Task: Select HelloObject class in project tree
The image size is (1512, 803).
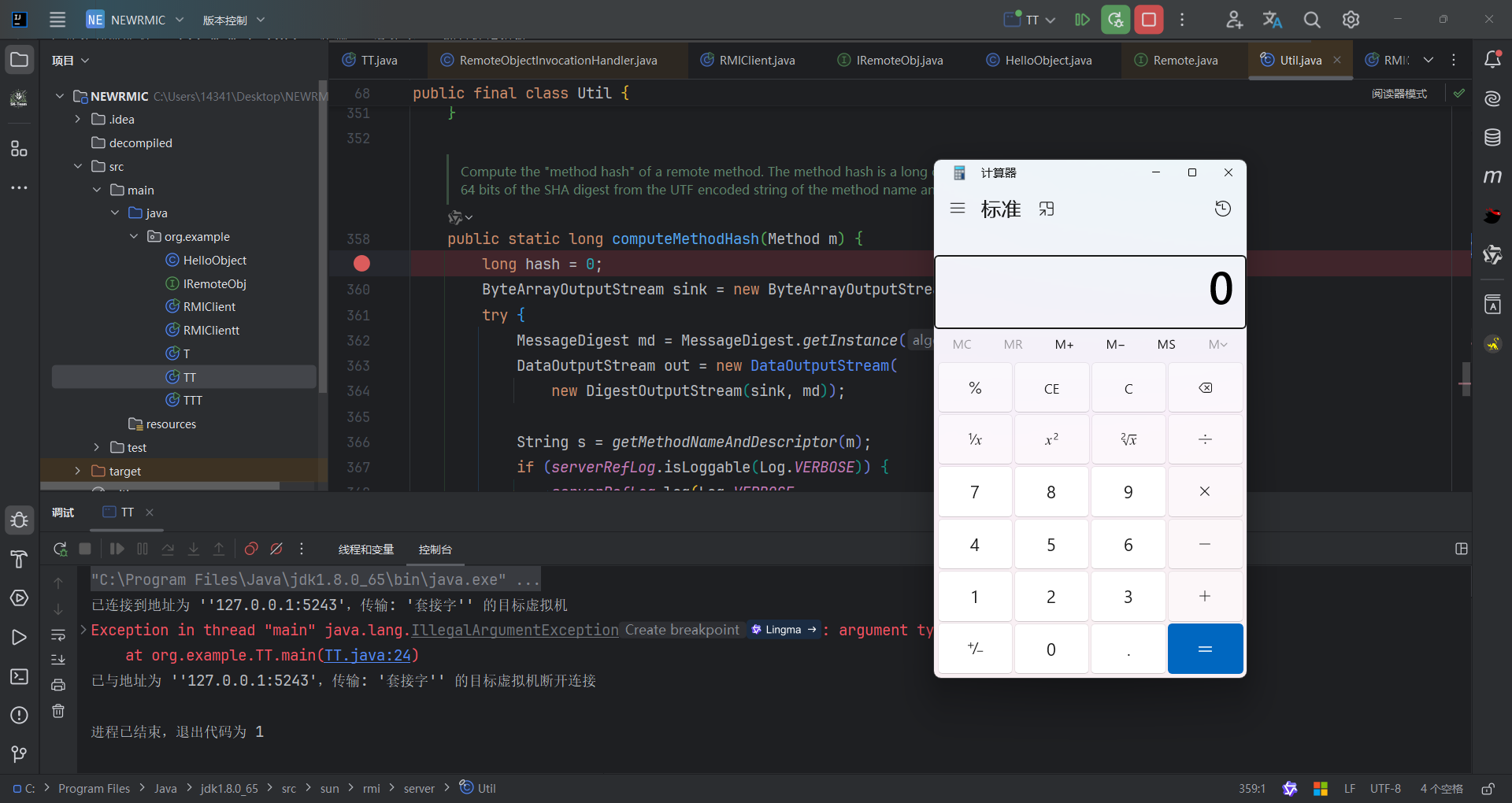Action: 206,260
